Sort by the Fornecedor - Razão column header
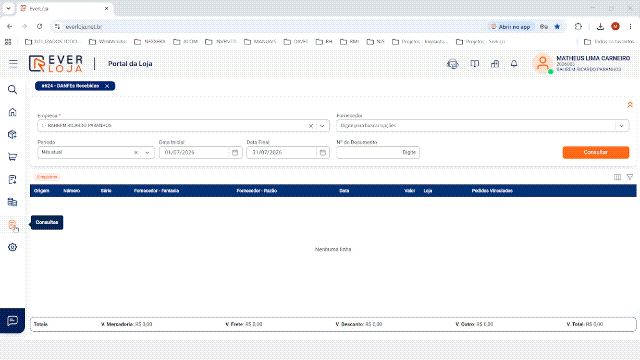 point(257,191)
